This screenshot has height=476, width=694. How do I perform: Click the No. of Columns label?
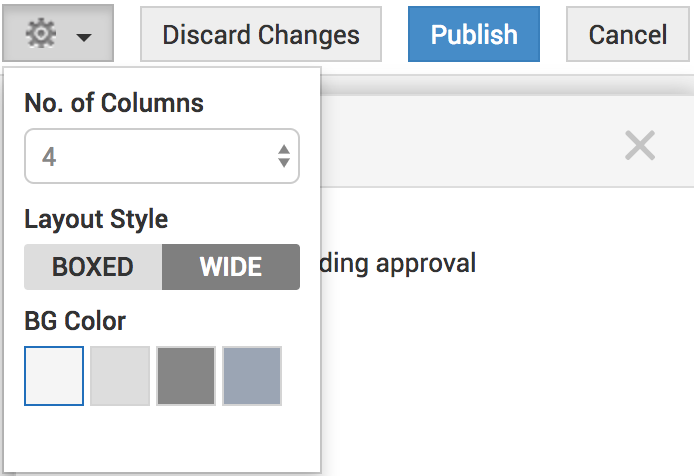pos(114,103)
